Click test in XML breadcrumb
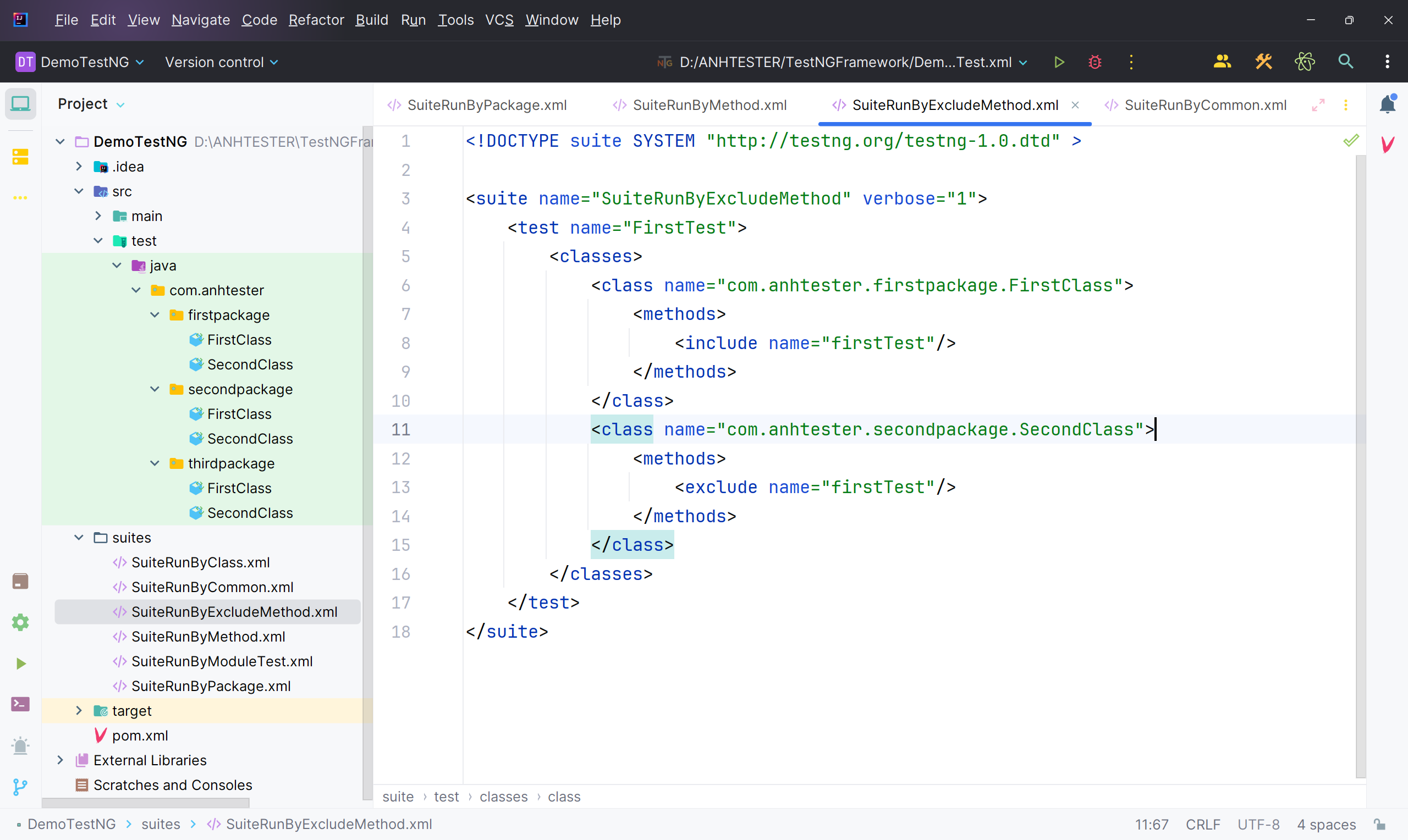 (x=446, y=797)
